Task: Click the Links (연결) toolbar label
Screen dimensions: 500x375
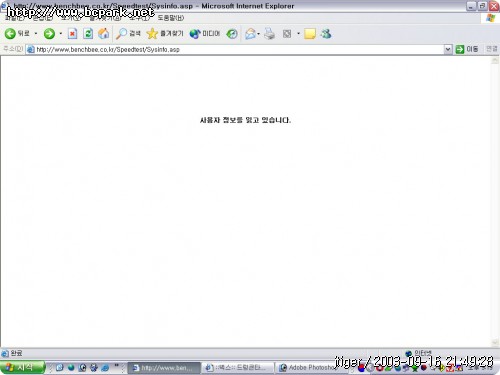Action: click(x=491, y=49)
